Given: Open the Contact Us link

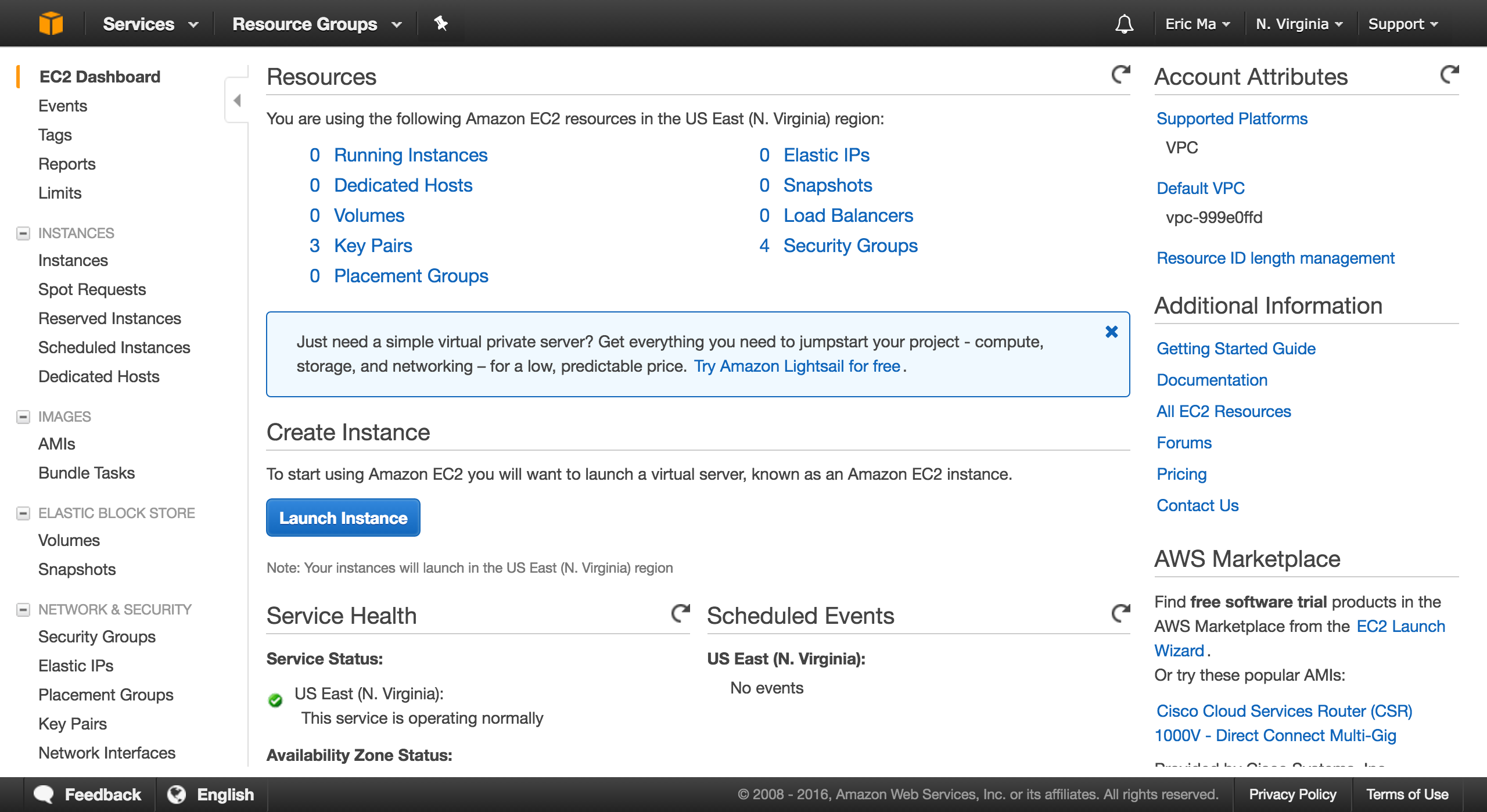Looking at the screenshot, I should 1198,505.
